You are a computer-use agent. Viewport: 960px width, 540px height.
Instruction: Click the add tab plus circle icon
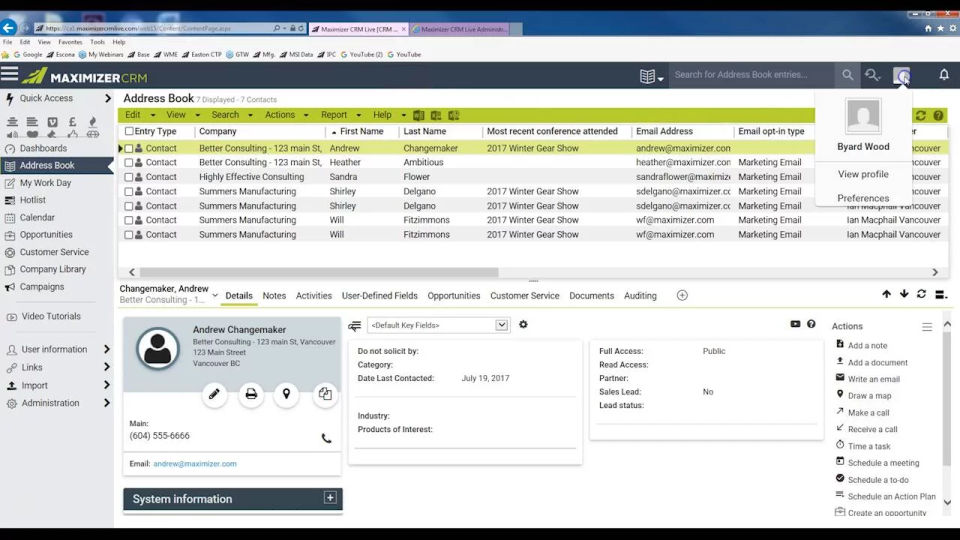pos(682,296)
